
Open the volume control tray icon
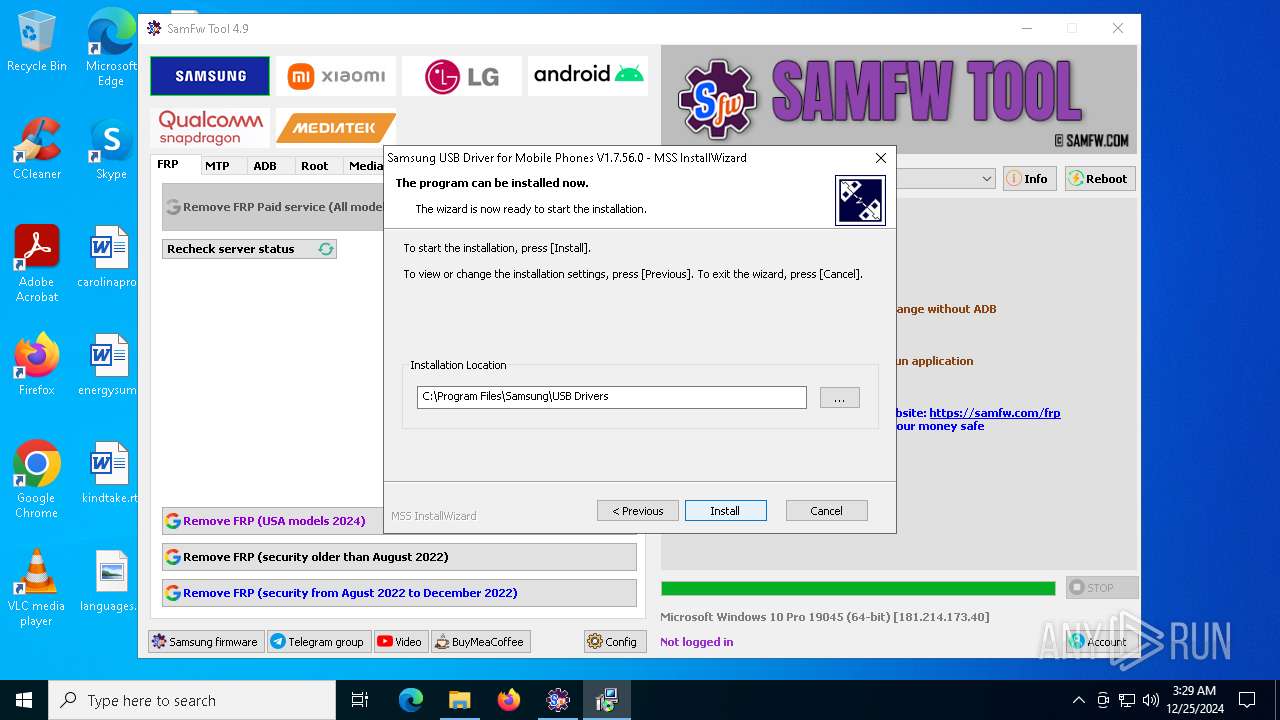[x=1151, y=700]
